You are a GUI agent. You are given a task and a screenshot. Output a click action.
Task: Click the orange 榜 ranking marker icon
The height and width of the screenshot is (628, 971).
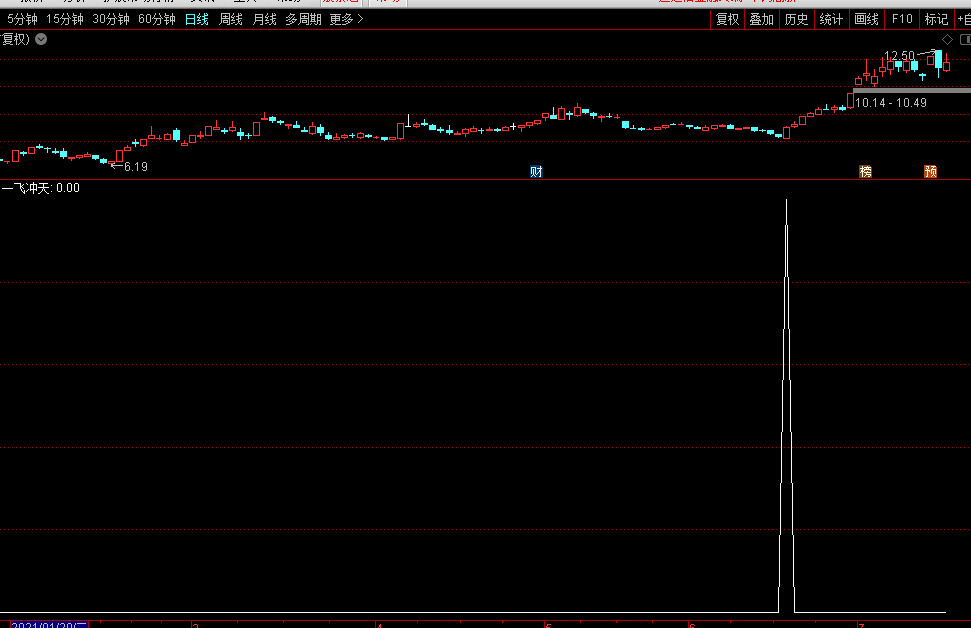(x=865, y=172)
